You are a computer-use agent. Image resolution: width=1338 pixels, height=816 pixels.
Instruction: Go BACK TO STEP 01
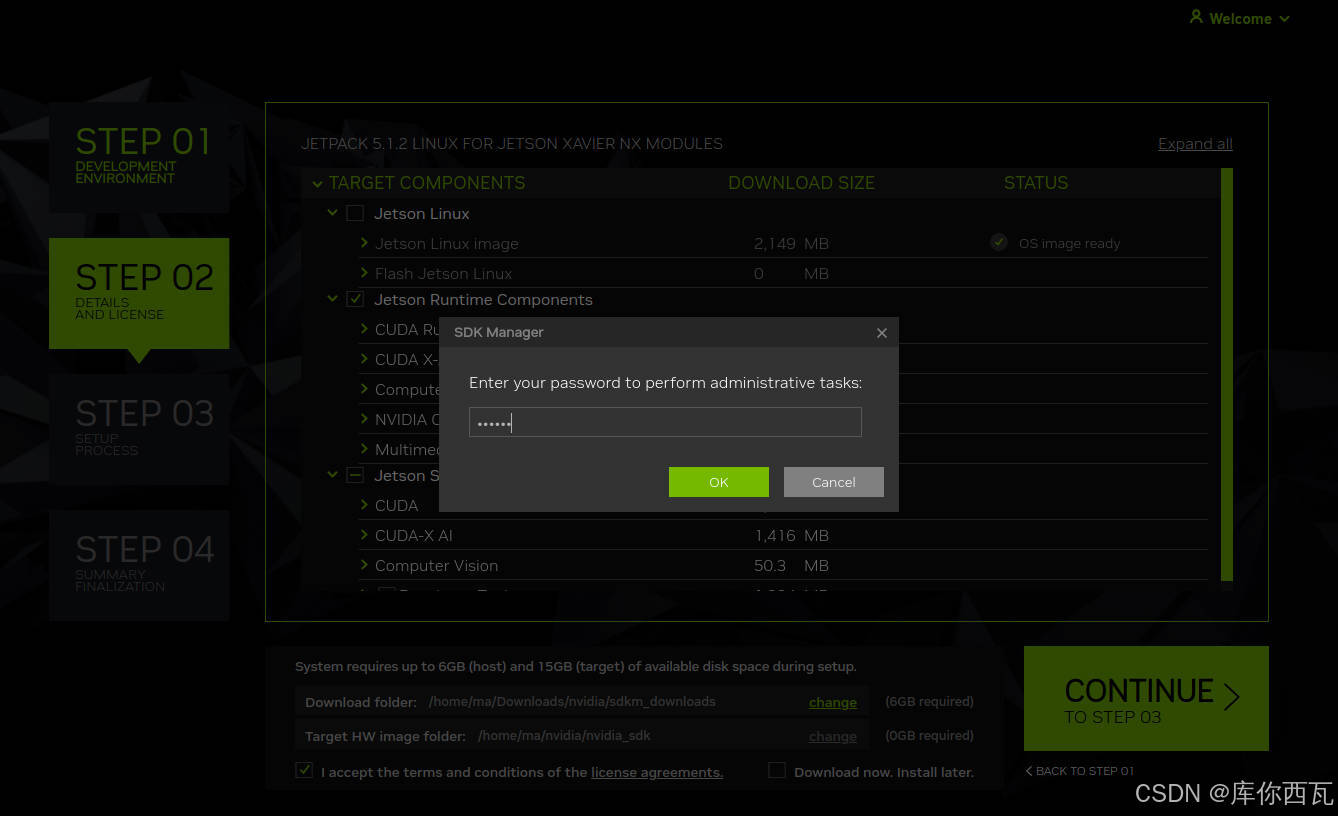pos(1080,771)
